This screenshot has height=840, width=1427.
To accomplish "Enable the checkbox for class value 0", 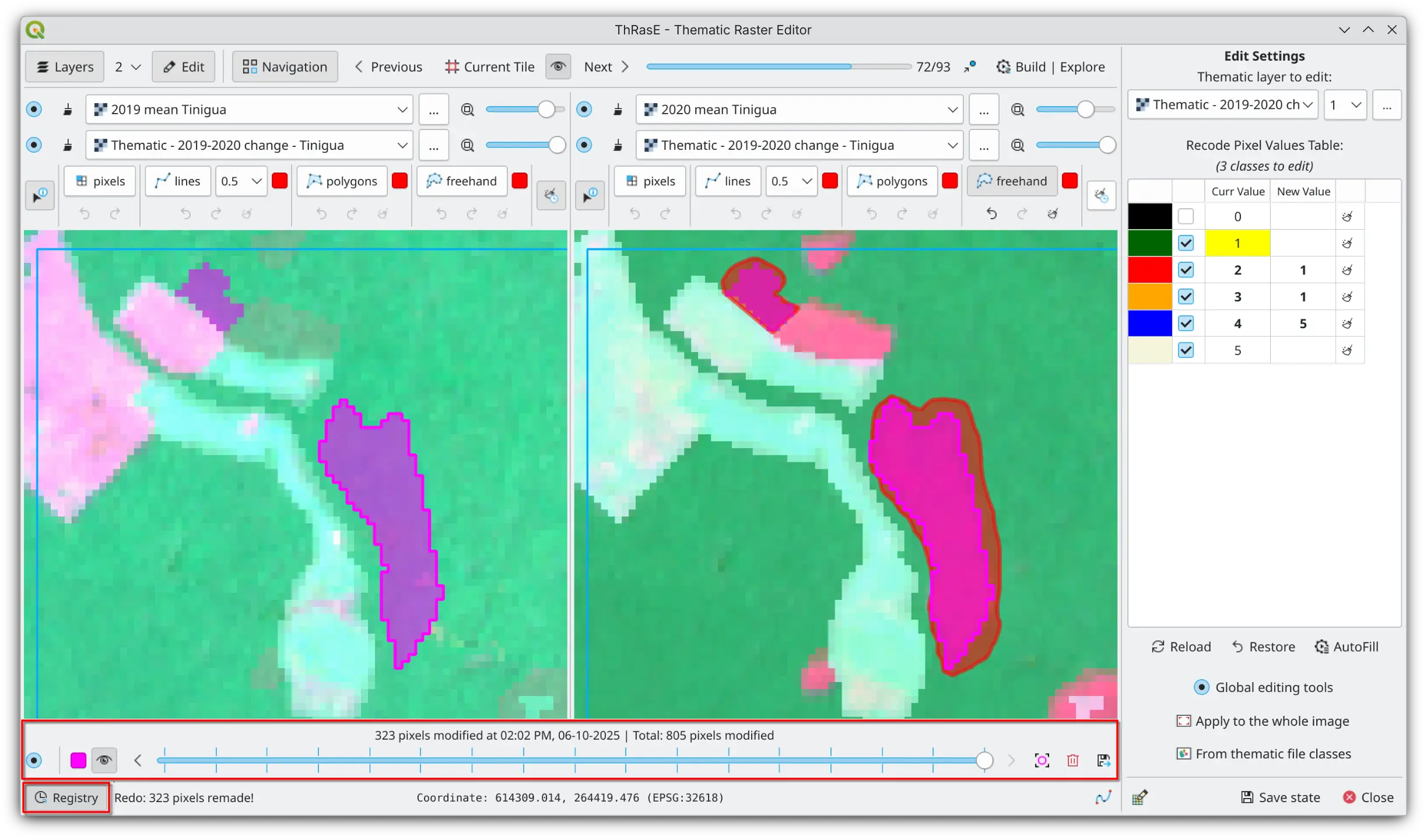I will 1186,217.
